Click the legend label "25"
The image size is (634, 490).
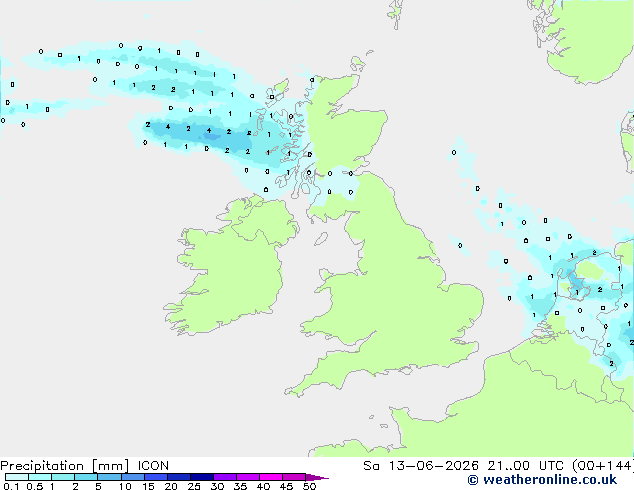click(194, 486)
